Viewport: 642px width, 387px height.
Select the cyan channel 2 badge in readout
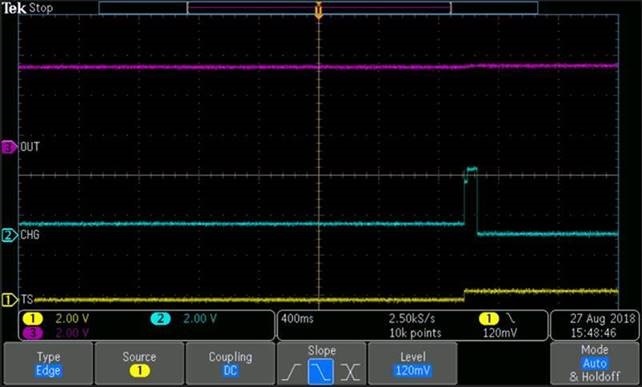click(160, 319)
